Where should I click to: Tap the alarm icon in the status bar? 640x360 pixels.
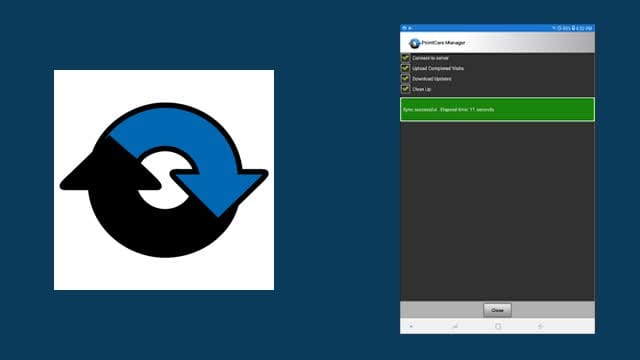coord(560,28)
